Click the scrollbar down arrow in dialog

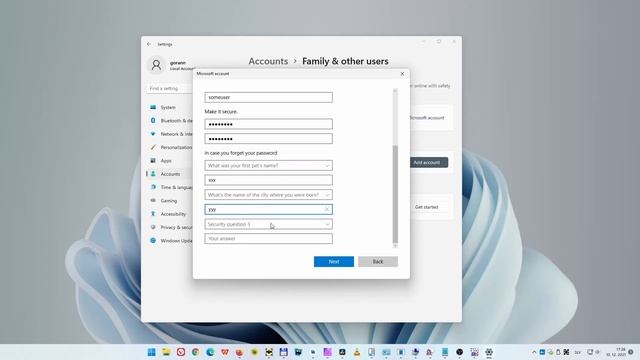tap(395, 246)
